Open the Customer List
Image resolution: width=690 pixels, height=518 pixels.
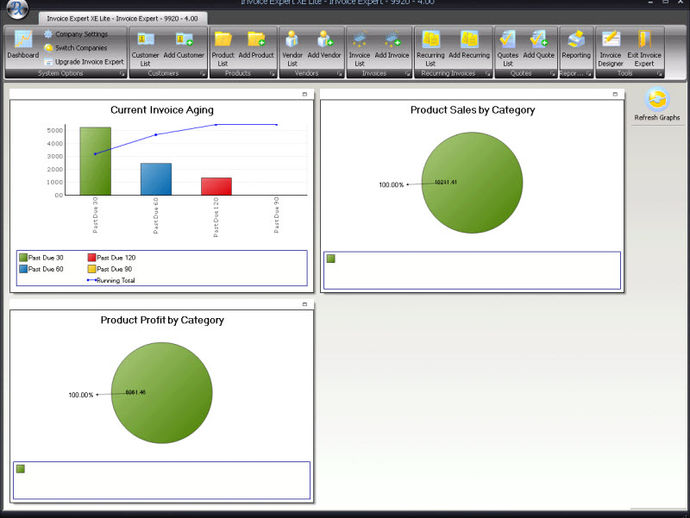pos(145,48)
